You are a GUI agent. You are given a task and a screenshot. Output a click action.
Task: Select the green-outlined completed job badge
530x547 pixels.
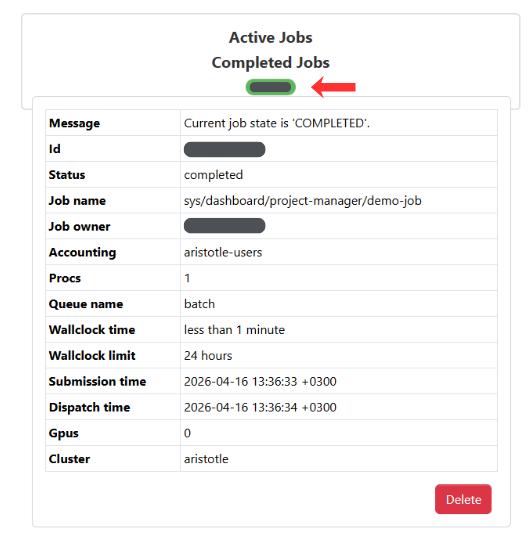[270, 87]
